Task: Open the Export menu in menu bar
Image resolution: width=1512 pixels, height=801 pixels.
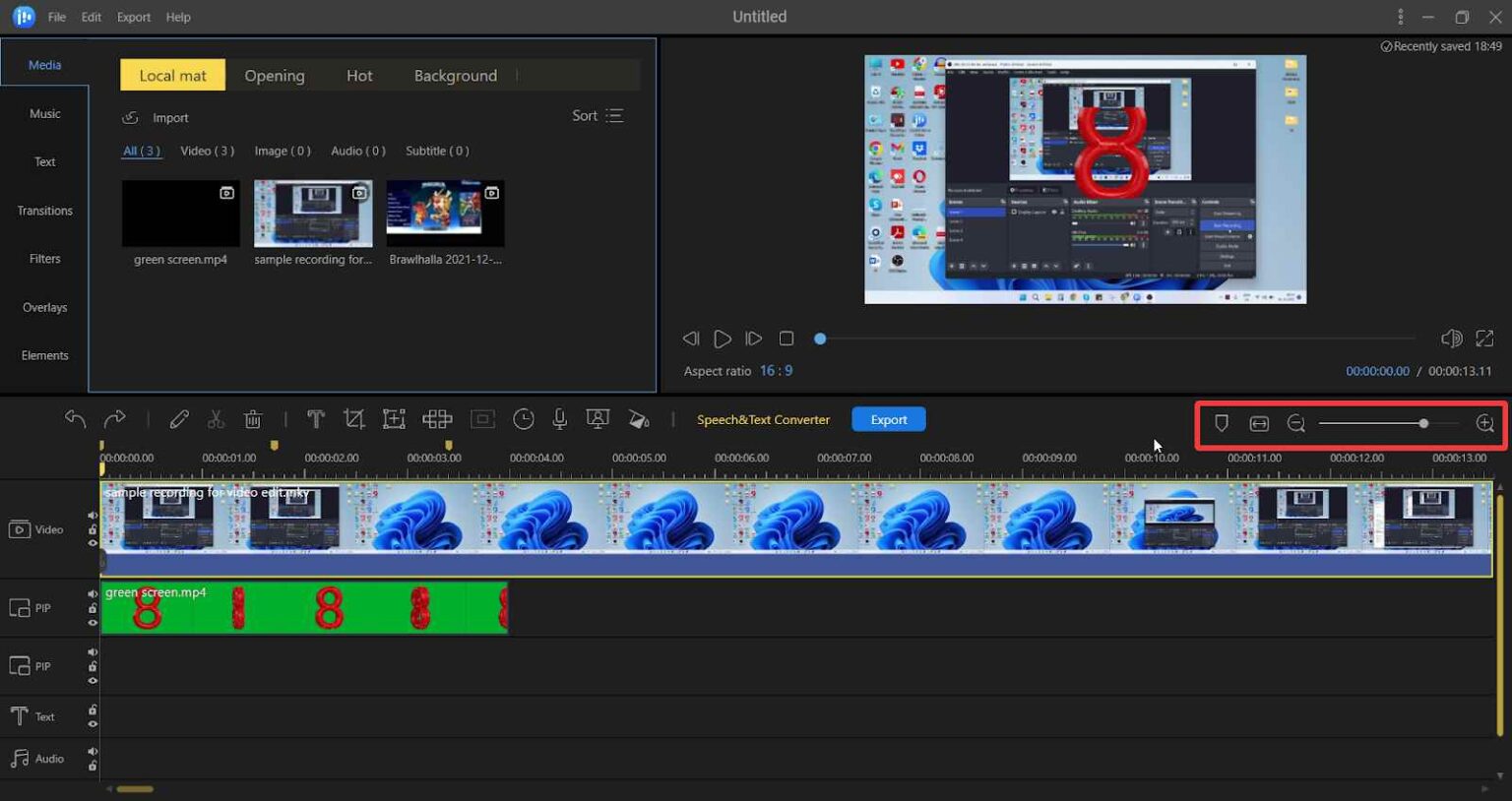Action: (x=134, y=17)
